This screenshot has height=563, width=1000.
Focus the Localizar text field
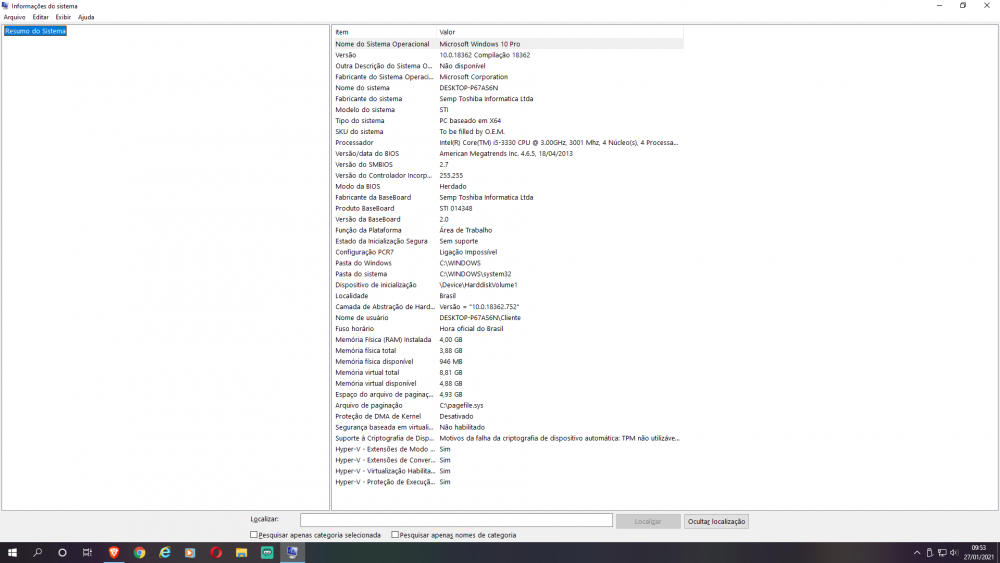[456, 520]
